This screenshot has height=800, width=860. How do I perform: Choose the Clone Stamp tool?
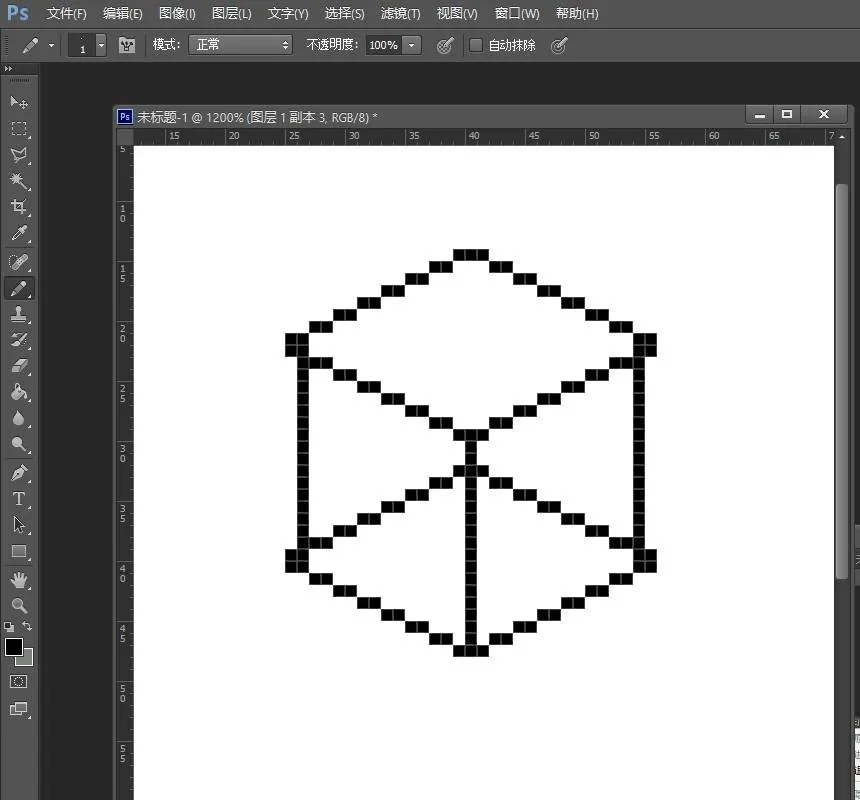pyautogui.click(x=19, y=314)
